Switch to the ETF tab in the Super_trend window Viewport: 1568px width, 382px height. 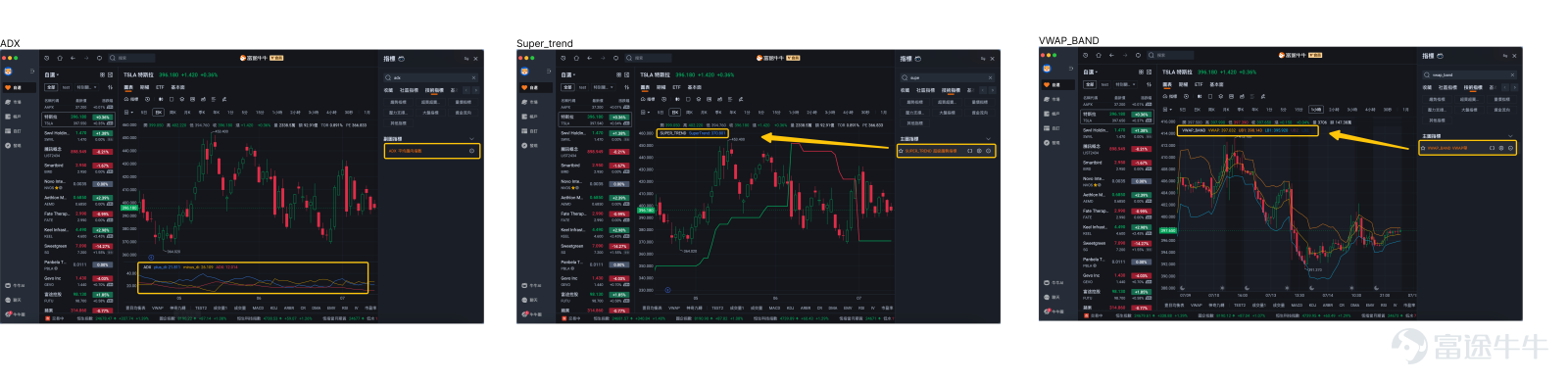[676, 87]
